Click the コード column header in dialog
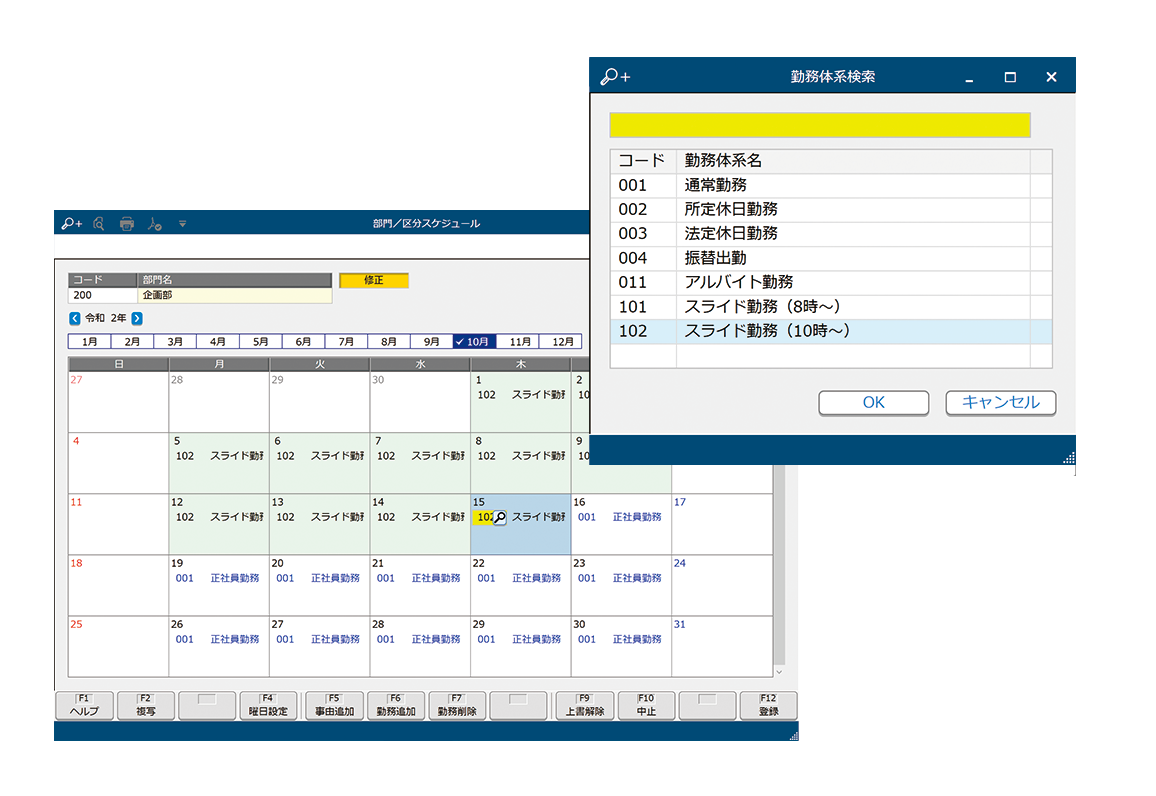The image size is (1156, 796). click(643, 161)
